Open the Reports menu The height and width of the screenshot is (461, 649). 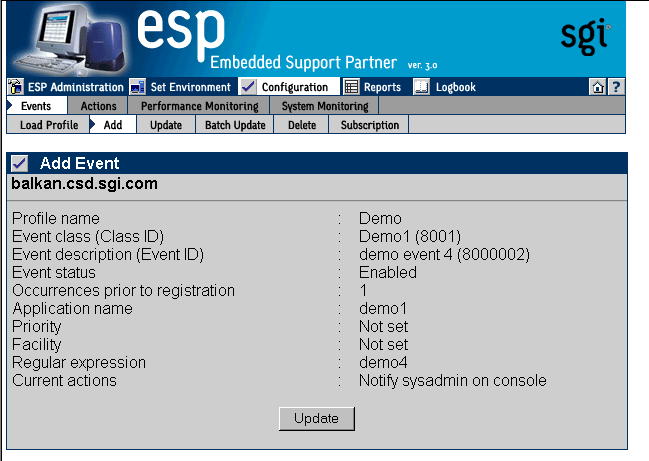(x=382, y=87)
